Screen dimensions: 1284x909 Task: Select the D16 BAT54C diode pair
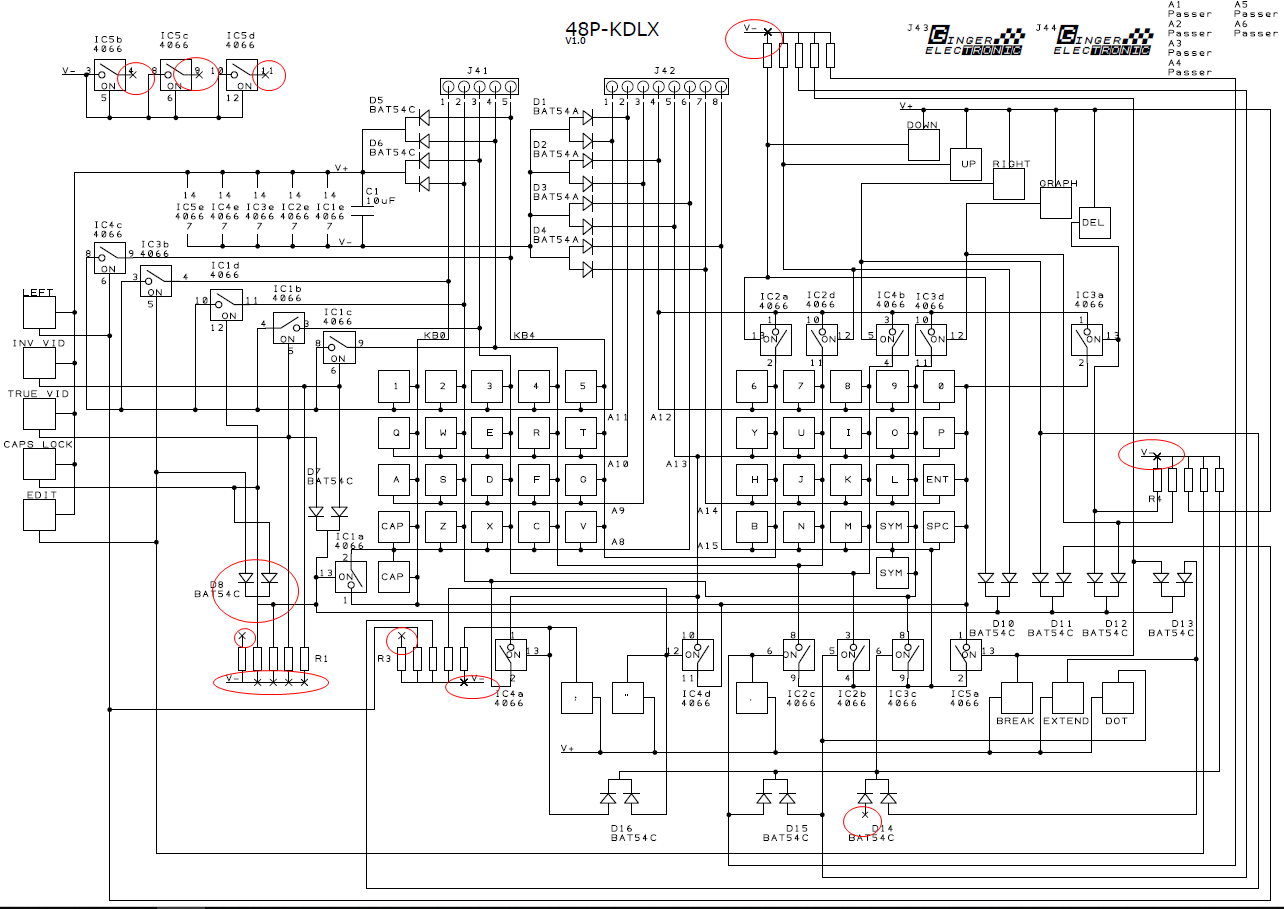click(619, 798)
